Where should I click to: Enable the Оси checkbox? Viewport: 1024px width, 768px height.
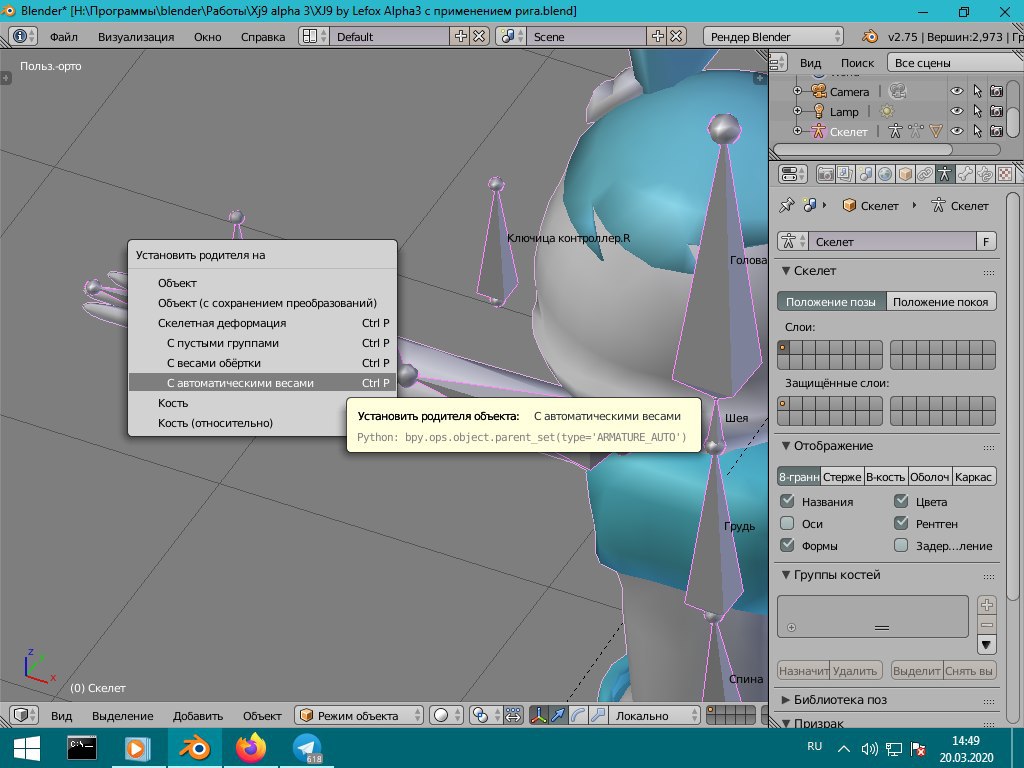[788, 523]
